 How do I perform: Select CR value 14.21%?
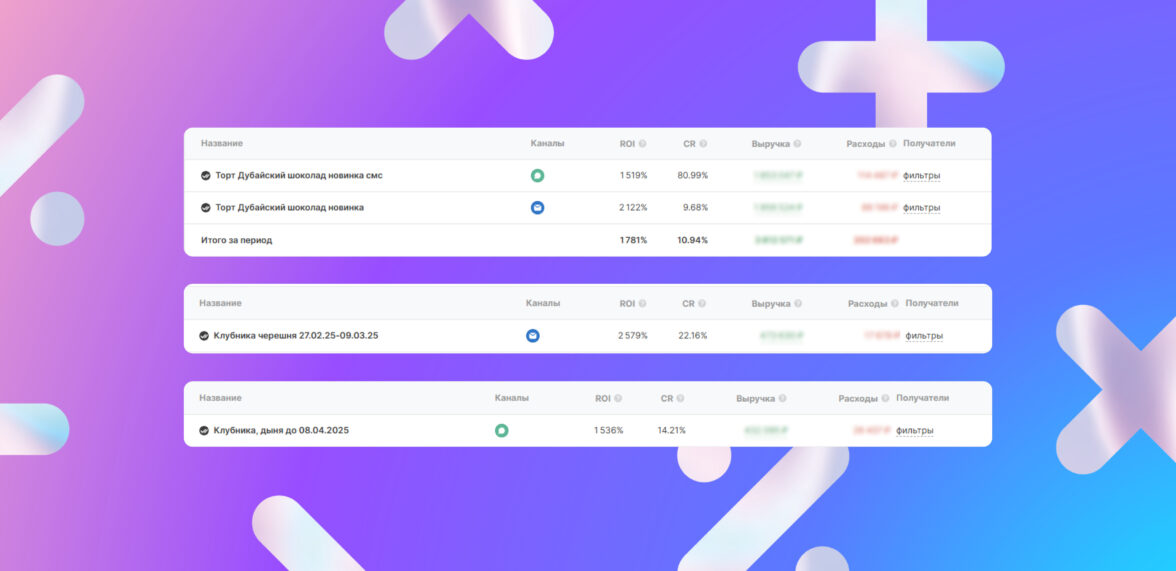coord(671,431)
